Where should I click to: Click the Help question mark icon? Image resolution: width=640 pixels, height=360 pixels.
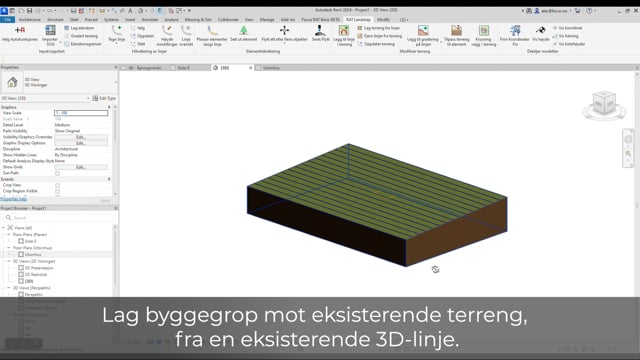point(589,11)
